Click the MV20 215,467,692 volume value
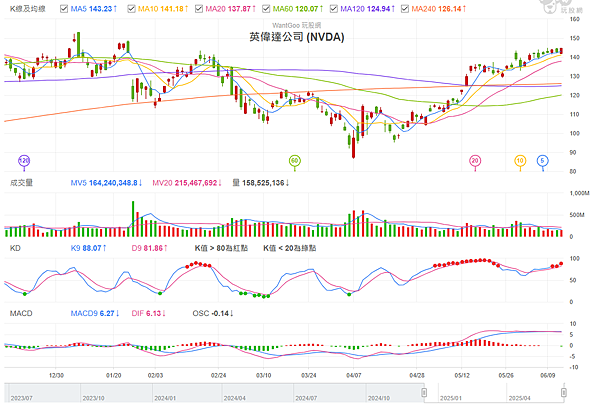Image resolution: width=600 pixels, height=409 pixels. (x=187, y=183)
